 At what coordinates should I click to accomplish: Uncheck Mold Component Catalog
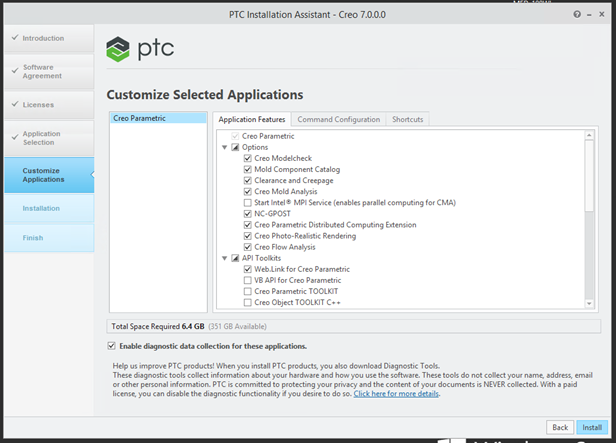coord(248,169)
